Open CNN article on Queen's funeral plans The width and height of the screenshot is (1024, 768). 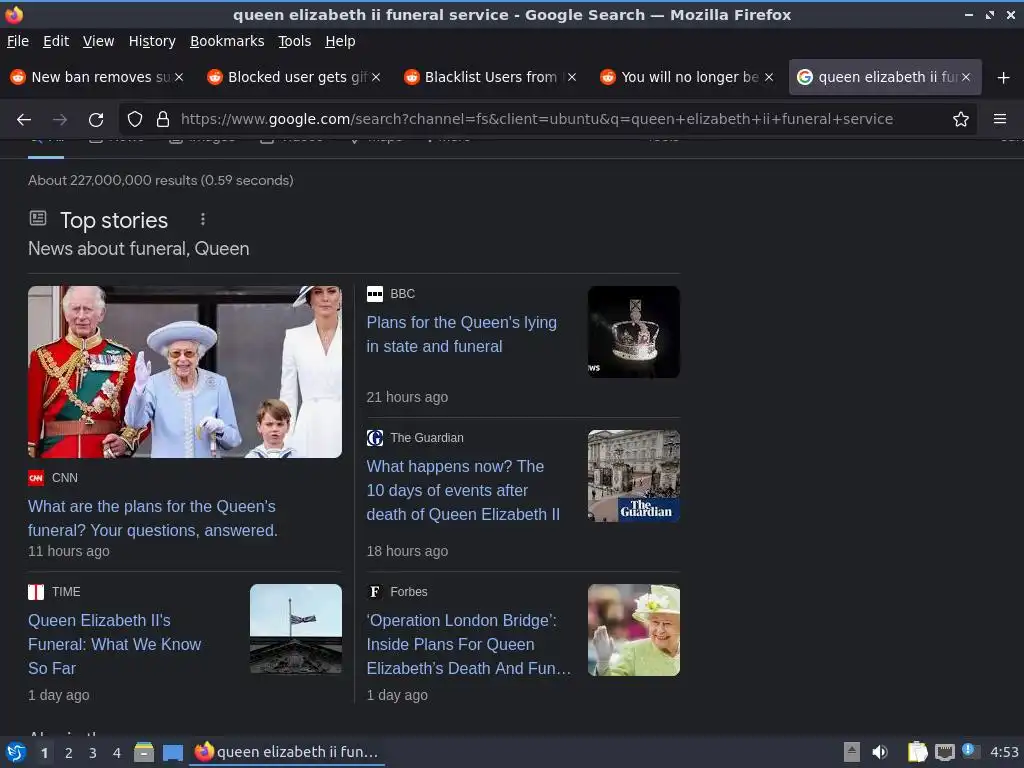153,519
